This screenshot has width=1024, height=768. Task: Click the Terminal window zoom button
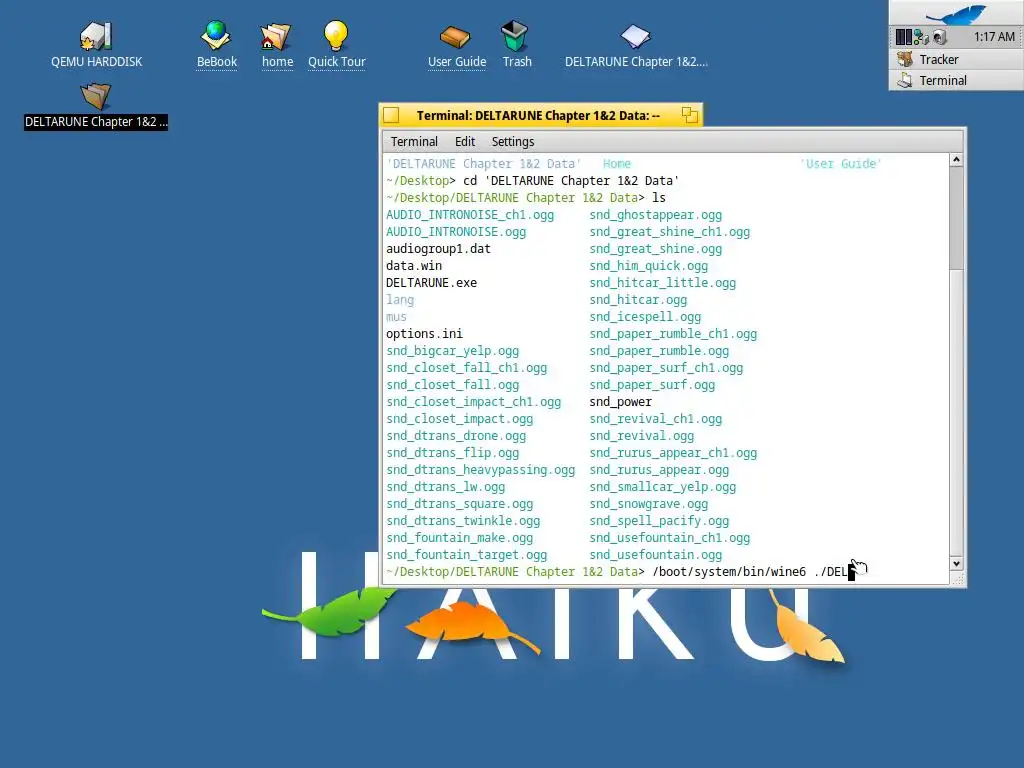[x=690, y=116]
